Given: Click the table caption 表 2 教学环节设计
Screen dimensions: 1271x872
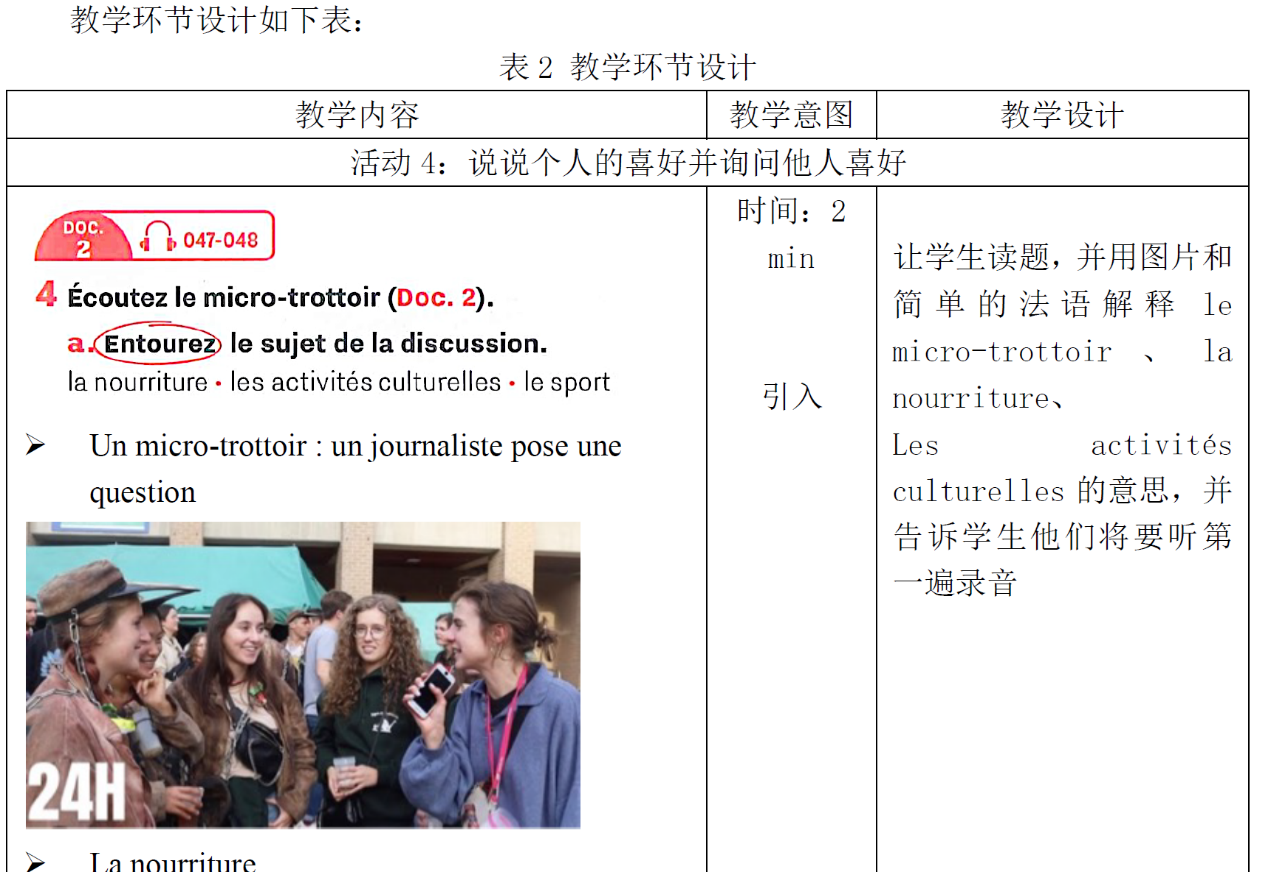Looking at the screenshot, I should [627, 67].
